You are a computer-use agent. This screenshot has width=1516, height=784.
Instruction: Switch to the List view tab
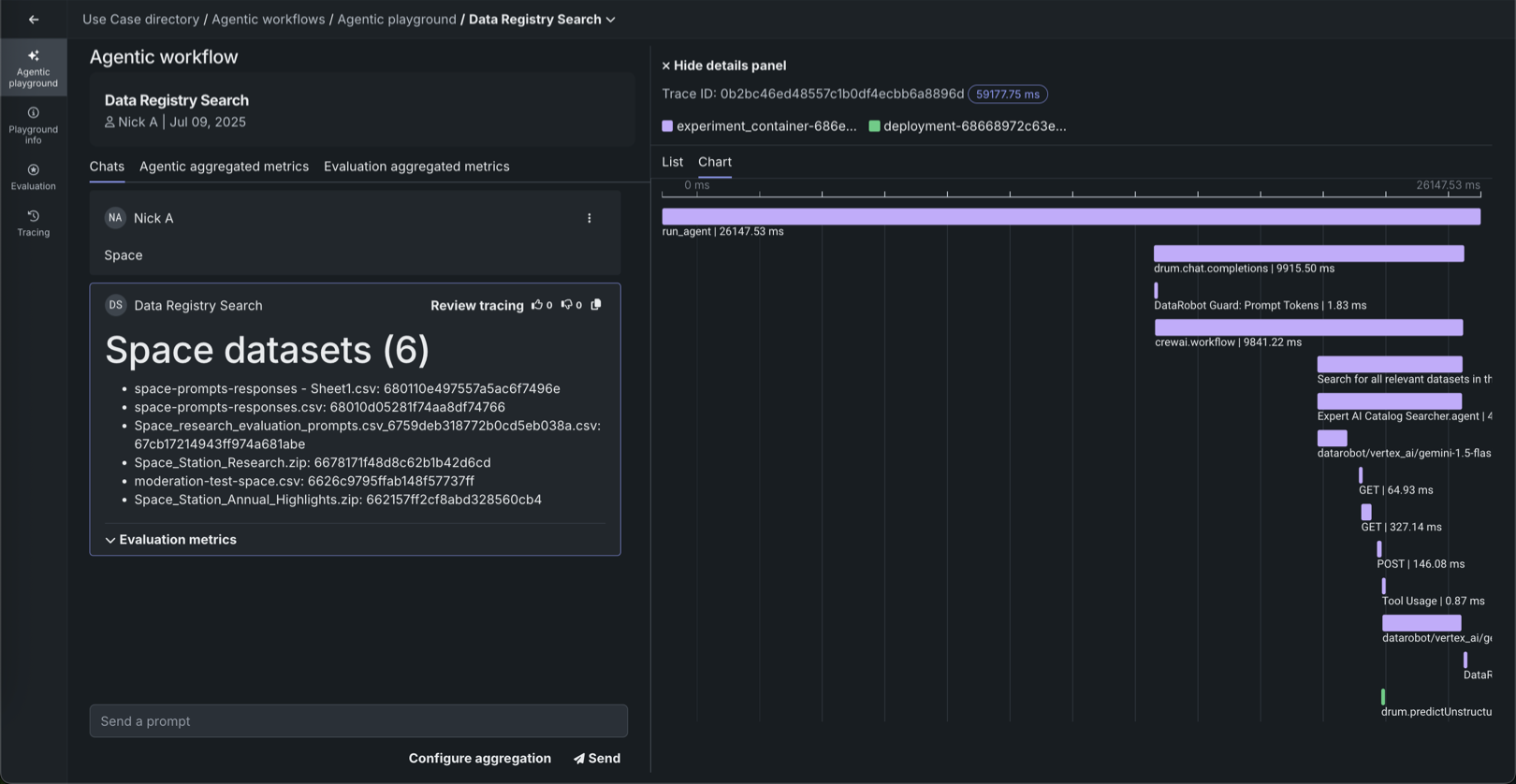pyautogui.click(x=672, y=162)
